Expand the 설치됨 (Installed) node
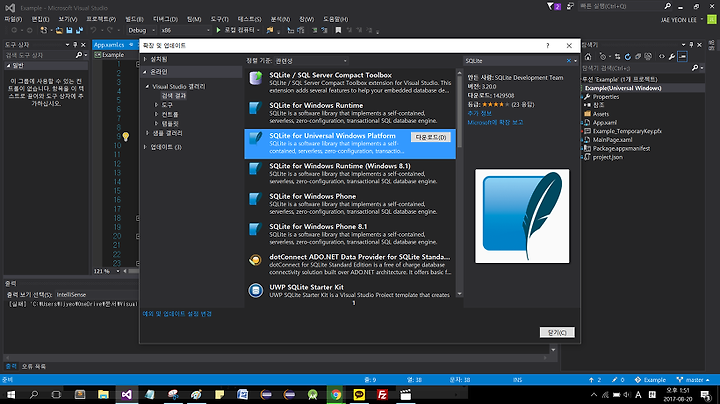 click(x=145, y=59)
